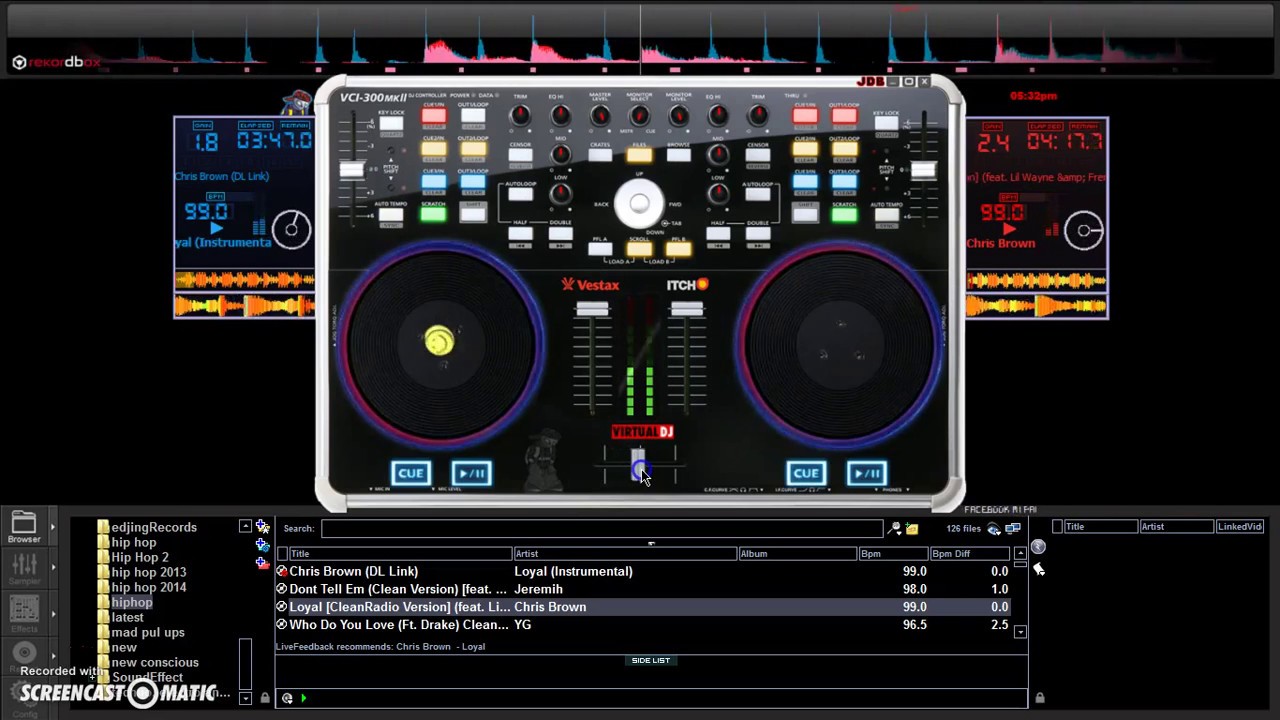Open the Sampler panel icon
Image resolution: width=1280 pixels, height=720 pixels.
click(x=24, y=568)
